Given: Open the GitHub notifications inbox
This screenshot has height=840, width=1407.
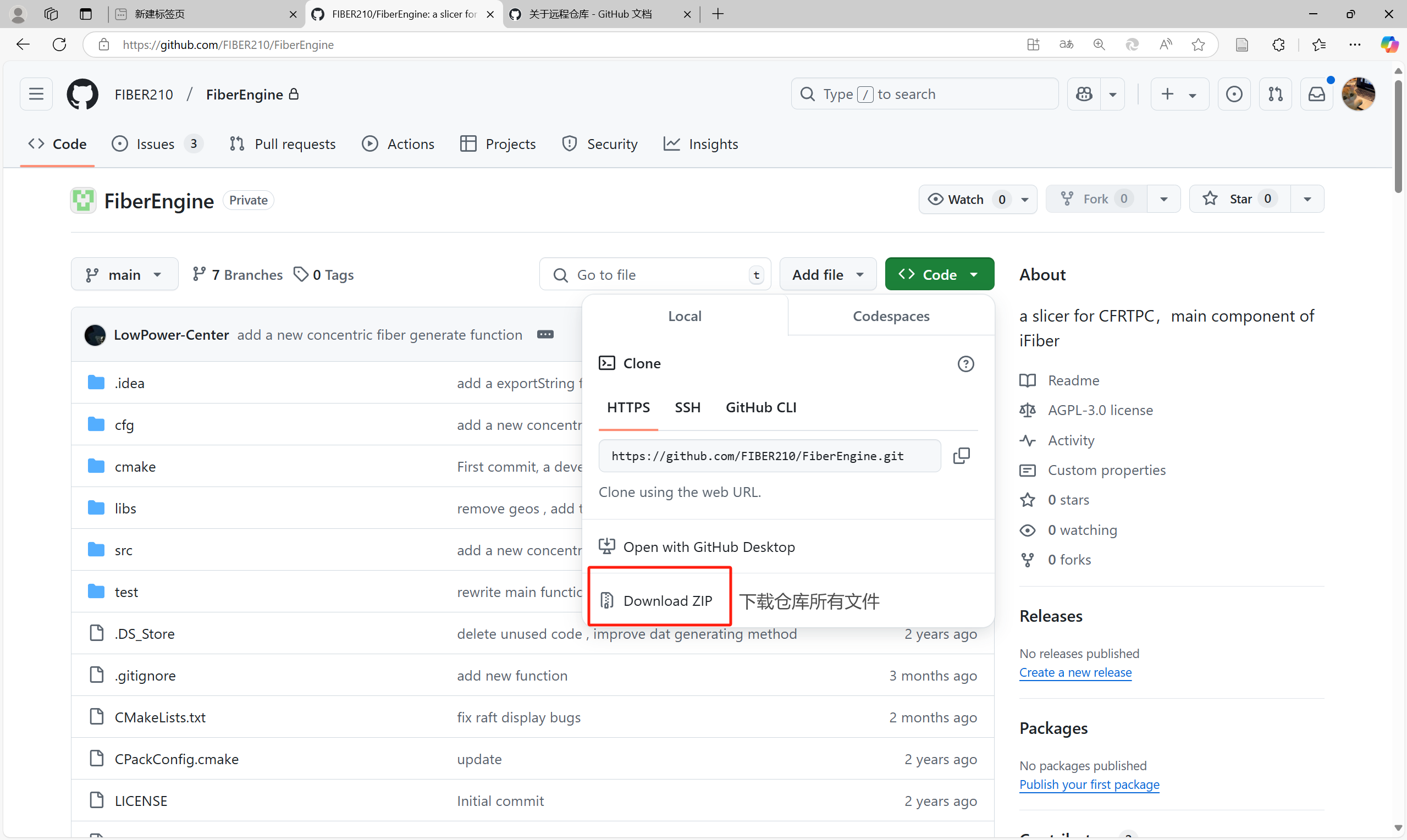Looking at the screenshot, I should 1316,94.
